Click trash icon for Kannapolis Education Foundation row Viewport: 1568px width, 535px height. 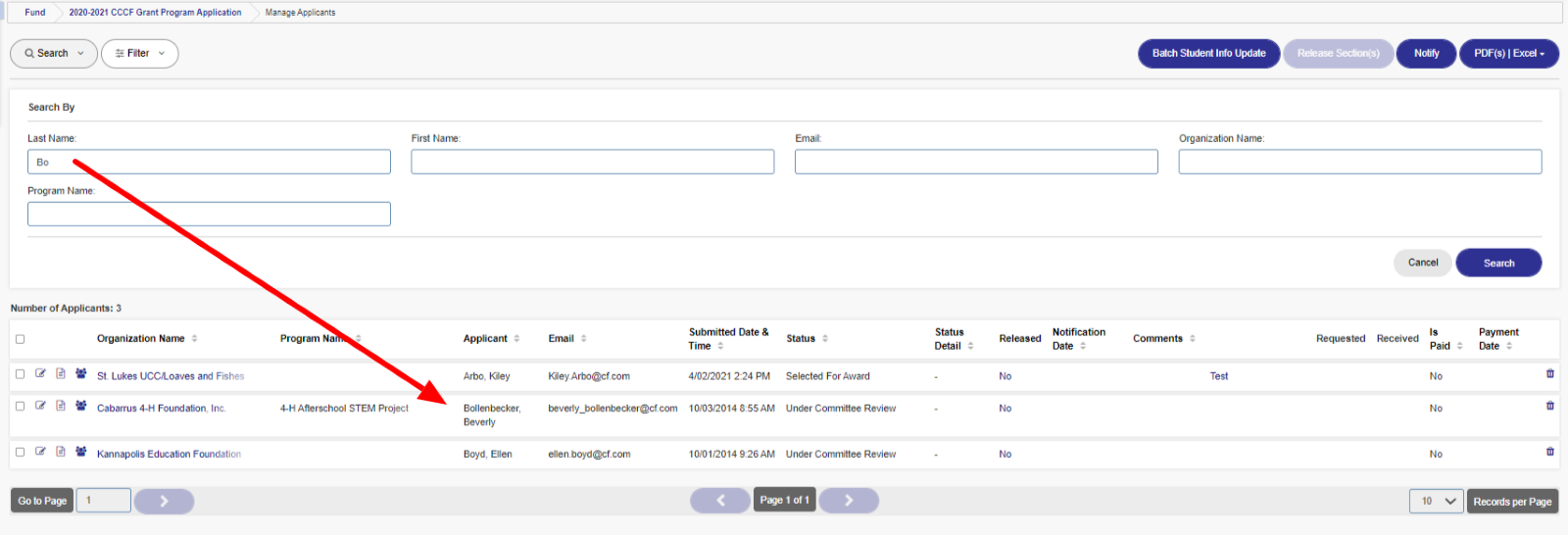[1549, 452]
